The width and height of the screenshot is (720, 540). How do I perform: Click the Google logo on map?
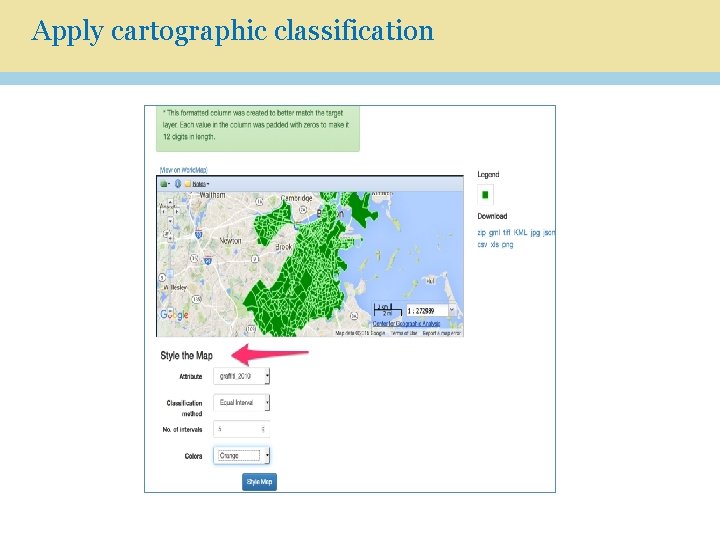(x=174, y=315)
